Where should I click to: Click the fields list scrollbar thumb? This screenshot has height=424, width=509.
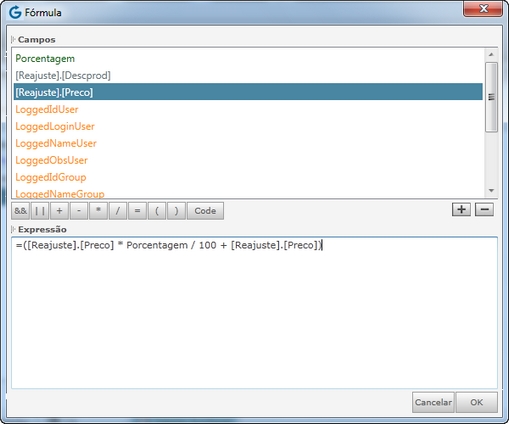(491, 97)
